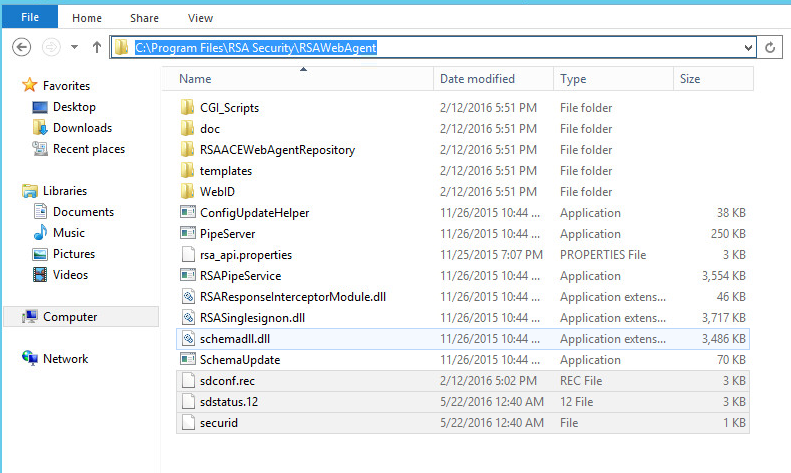Click the Videos filmstrip icon
This screenshot has height=473, width=791.
coord(40,275)
